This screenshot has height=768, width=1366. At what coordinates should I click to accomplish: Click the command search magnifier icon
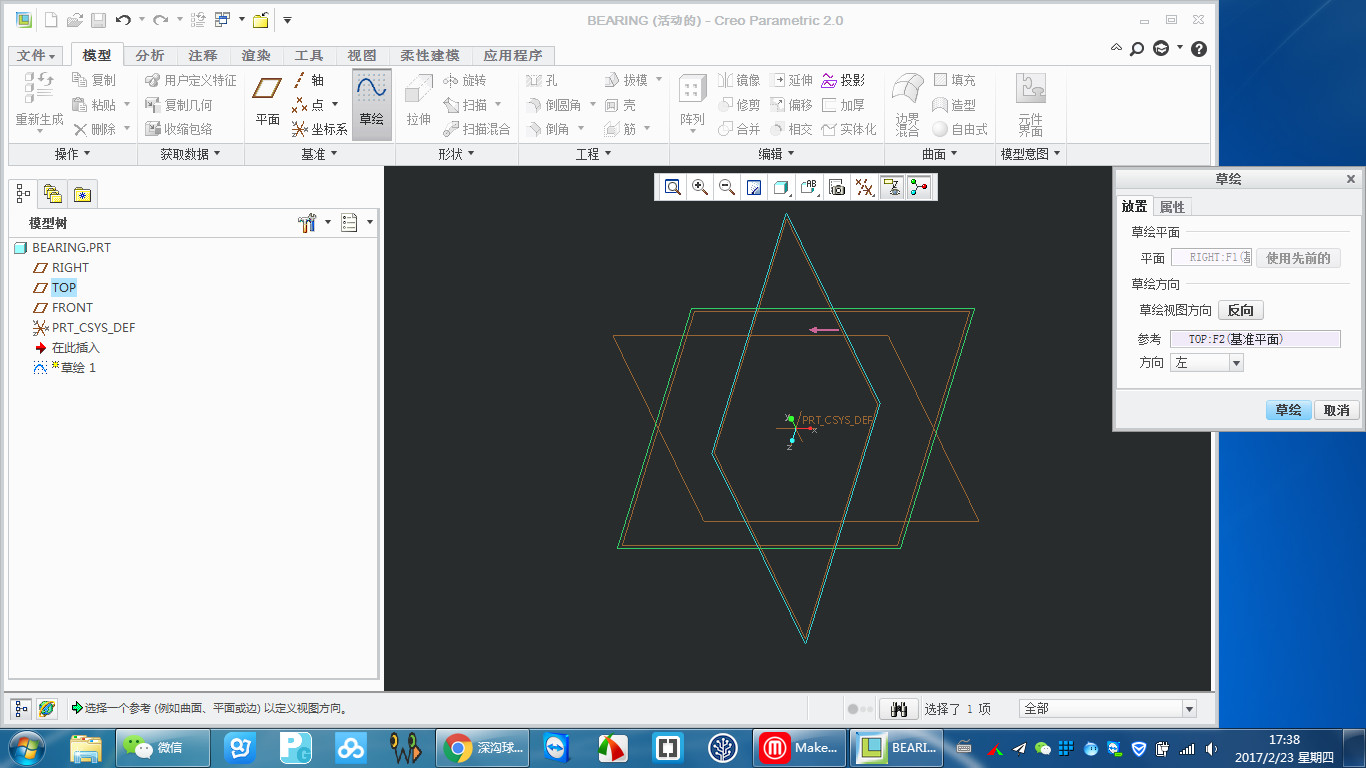[1137, 48]
